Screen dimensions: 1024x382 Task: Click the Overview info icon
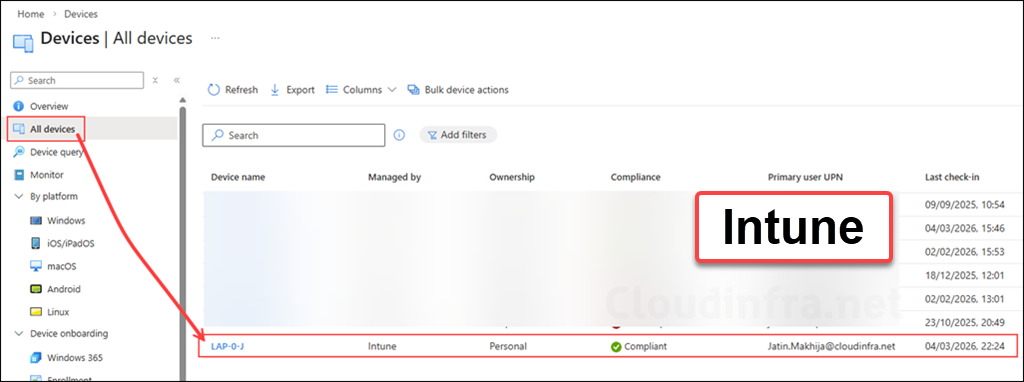click(18, 106)
